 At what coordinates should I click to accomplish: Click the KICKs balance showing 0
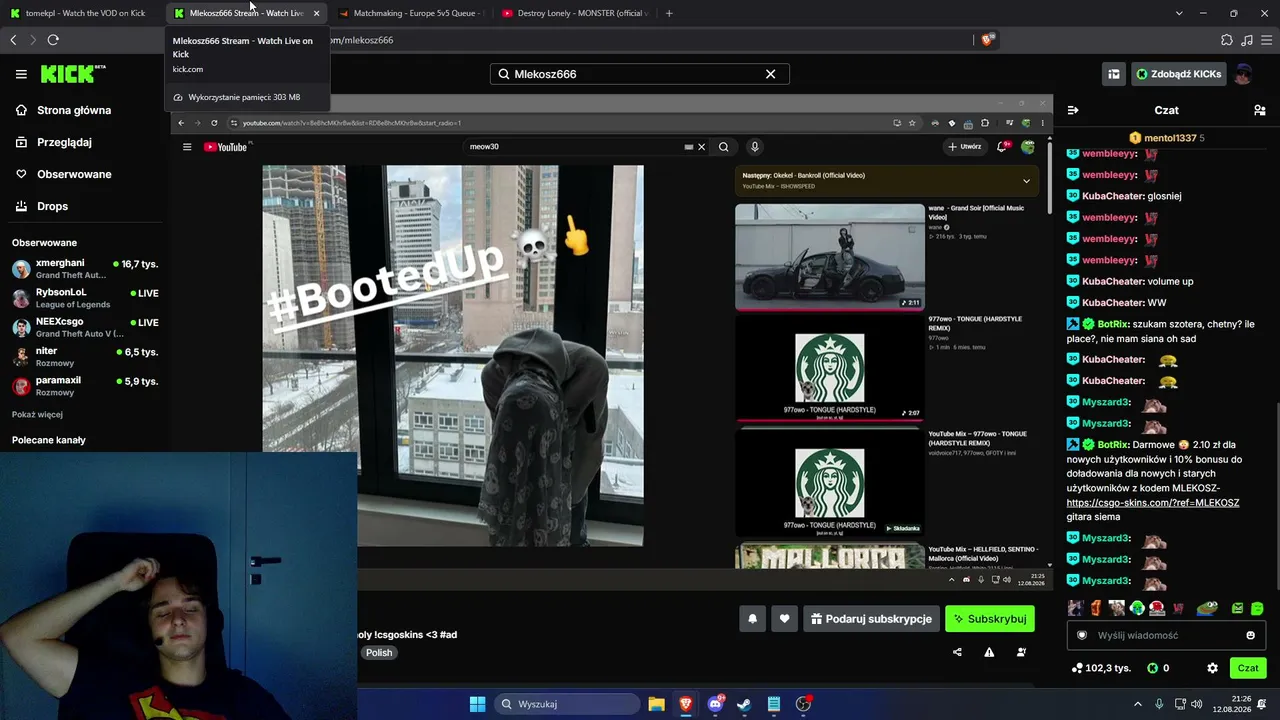pos(1158,668)
